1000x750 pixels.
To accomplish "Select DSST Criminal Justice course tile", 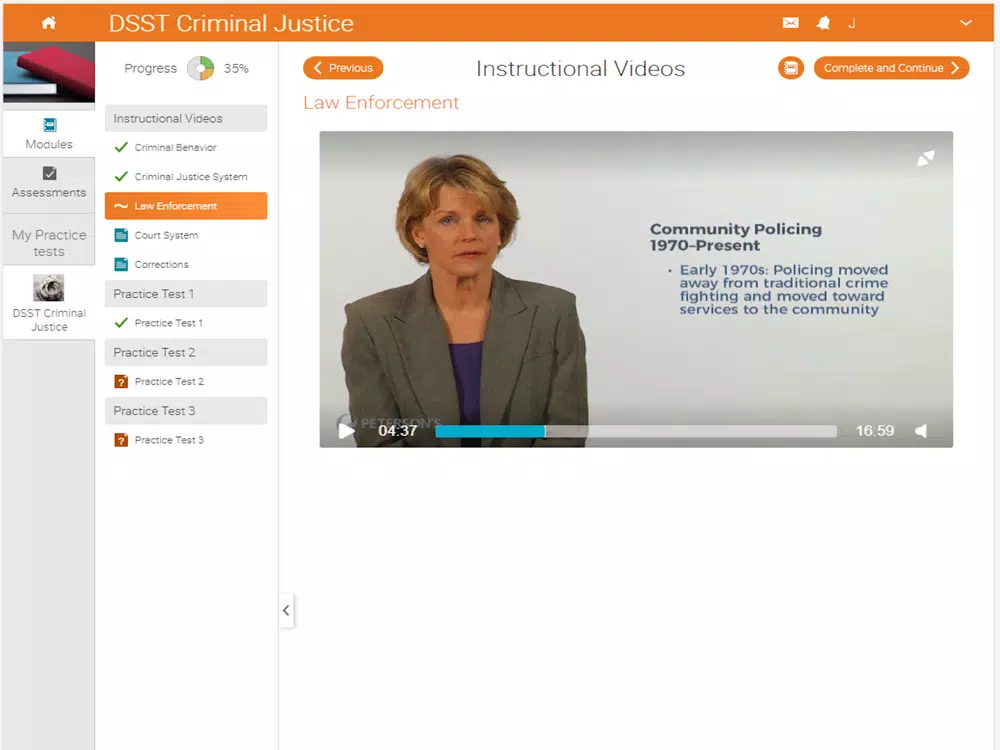I will click(x=49, y=303).
